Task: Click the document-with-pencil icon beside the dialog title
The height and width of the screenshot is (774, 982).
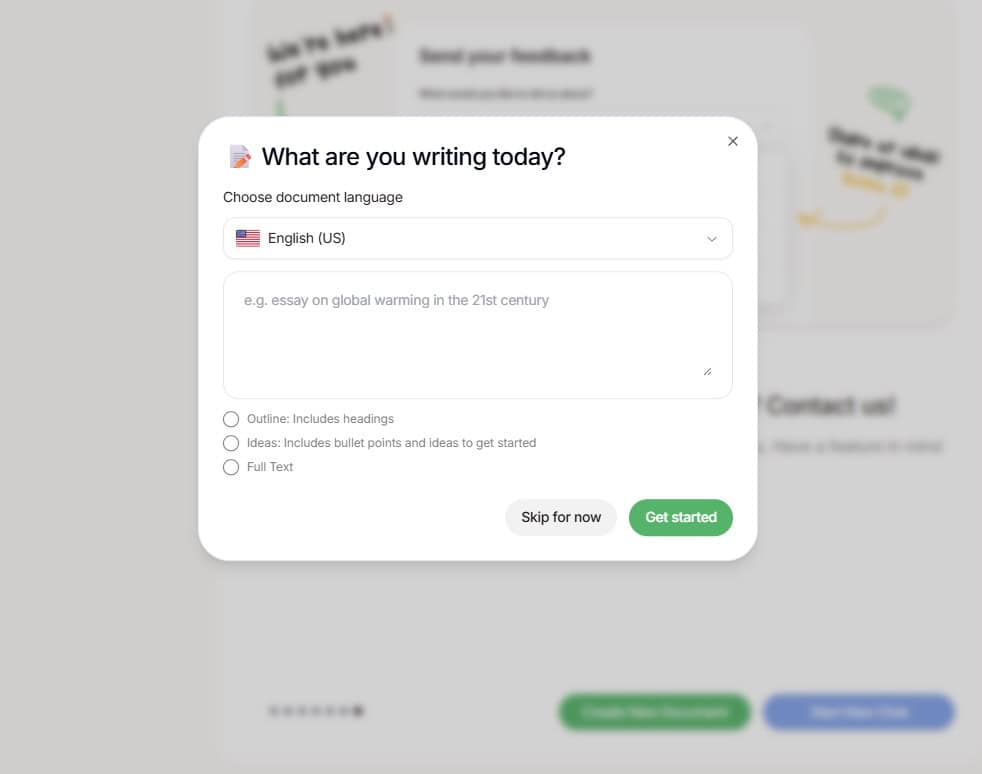Action: pos(239,156)
